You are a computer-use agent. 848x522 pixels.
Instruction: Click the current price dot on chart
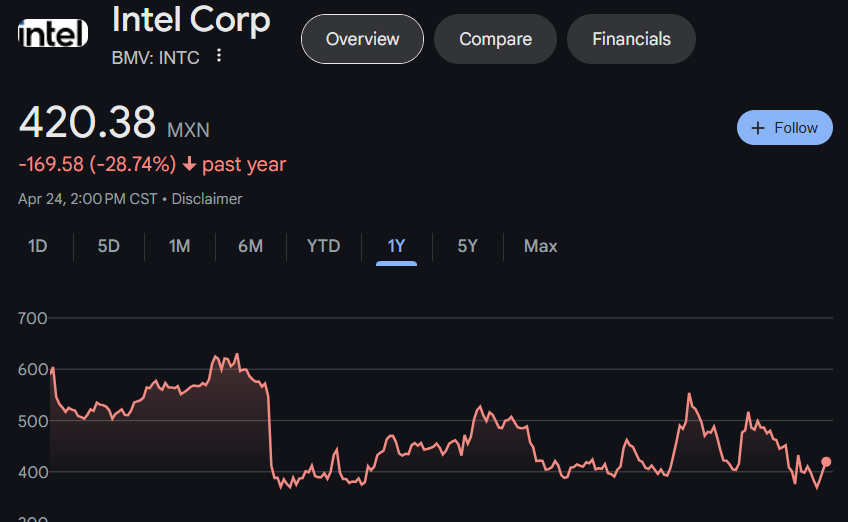[x=826, y=462]
